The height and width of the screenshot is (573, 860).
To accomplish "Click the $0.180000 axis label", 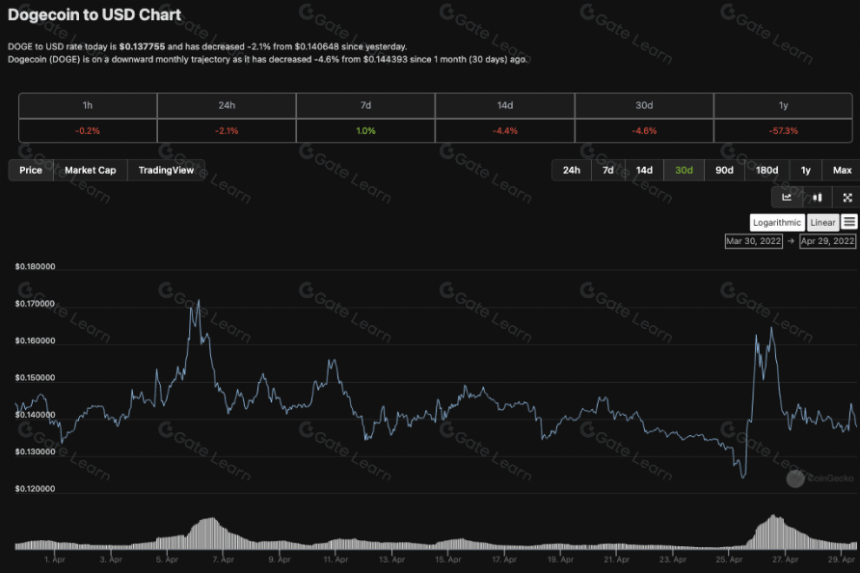I will [35, 266].
